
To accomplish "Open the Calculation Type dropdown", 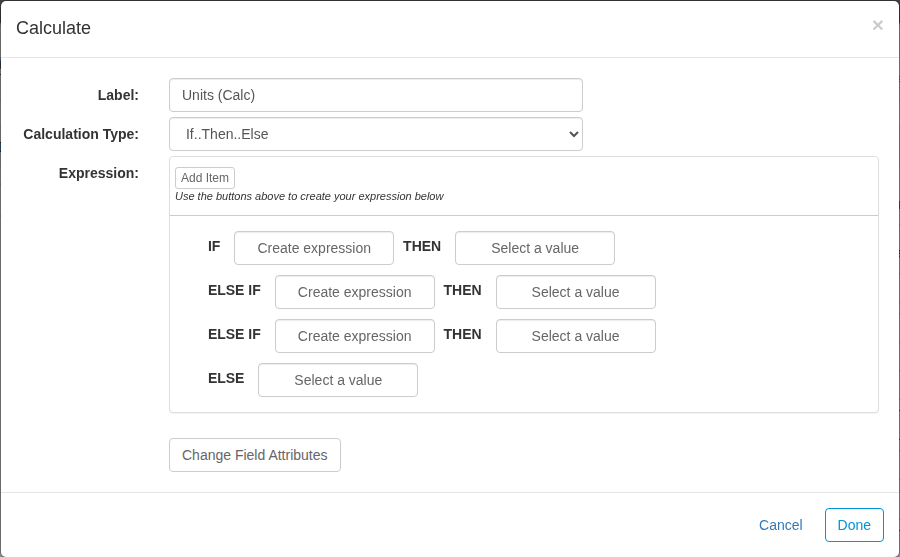I will coord(376,134).
